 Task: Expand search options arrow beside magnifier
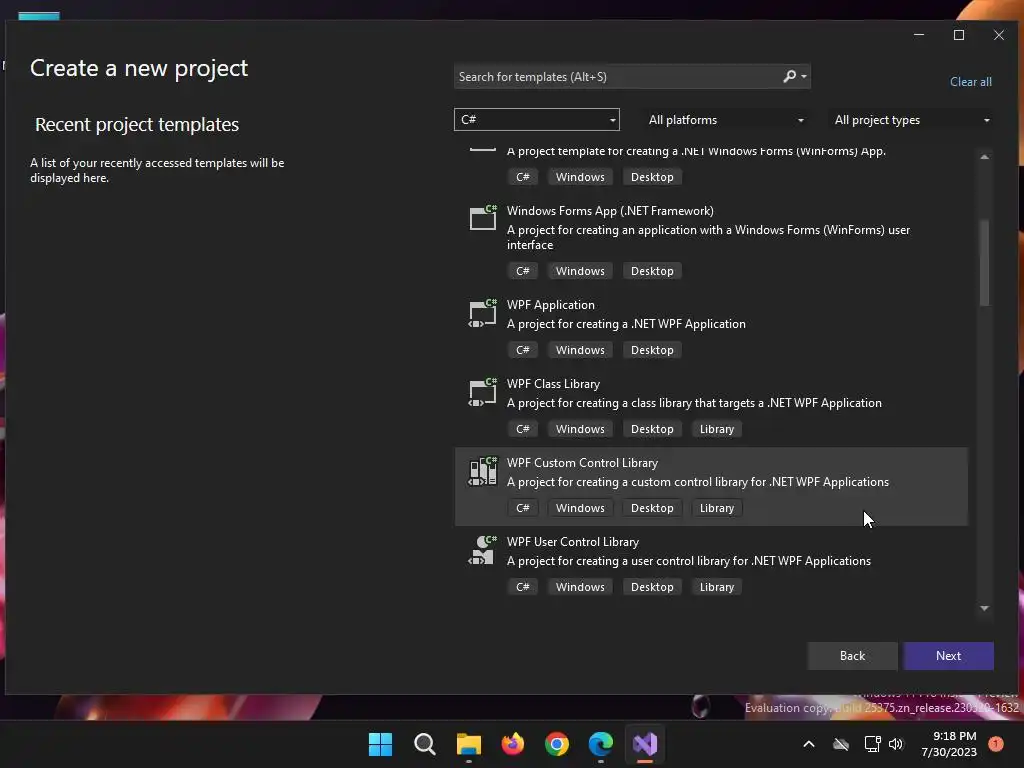pos(804,76)
